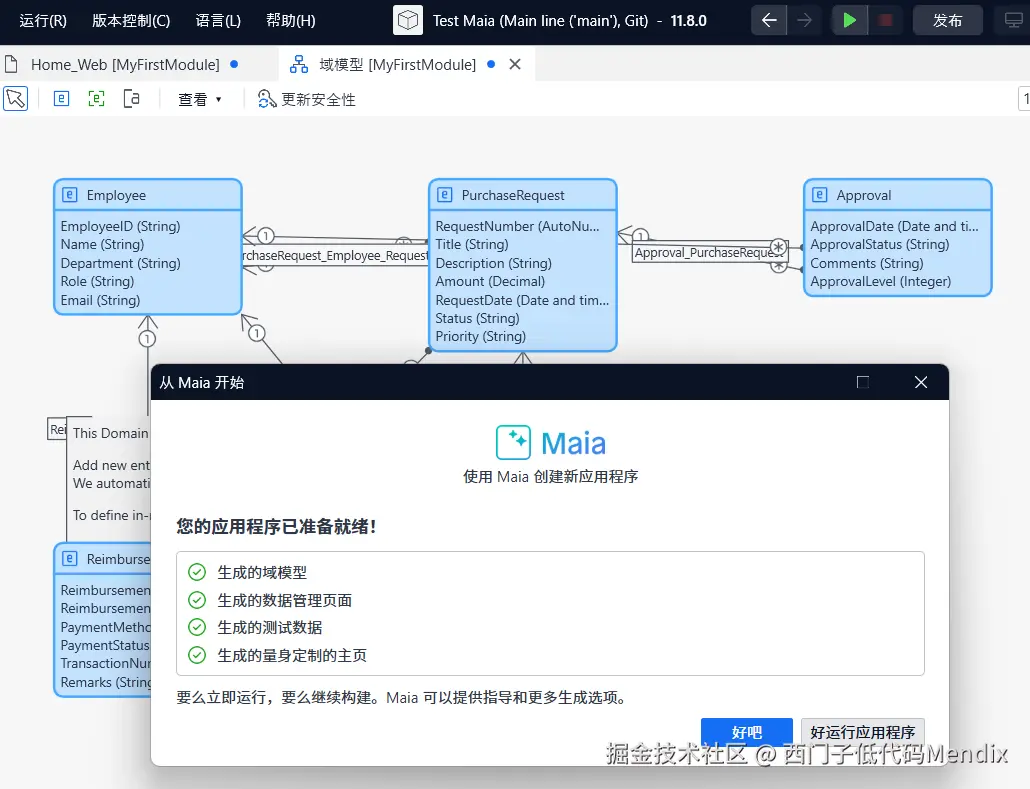Click the monitor icon at top right
Screen dimensions: 1030x789
[x=1014, y=20]
